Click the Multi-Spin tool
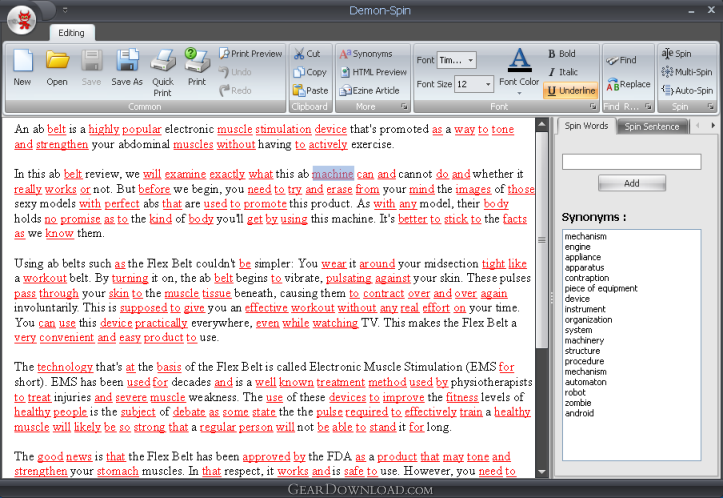Screen dimensions: 723x498 click(x=687, y=72)
